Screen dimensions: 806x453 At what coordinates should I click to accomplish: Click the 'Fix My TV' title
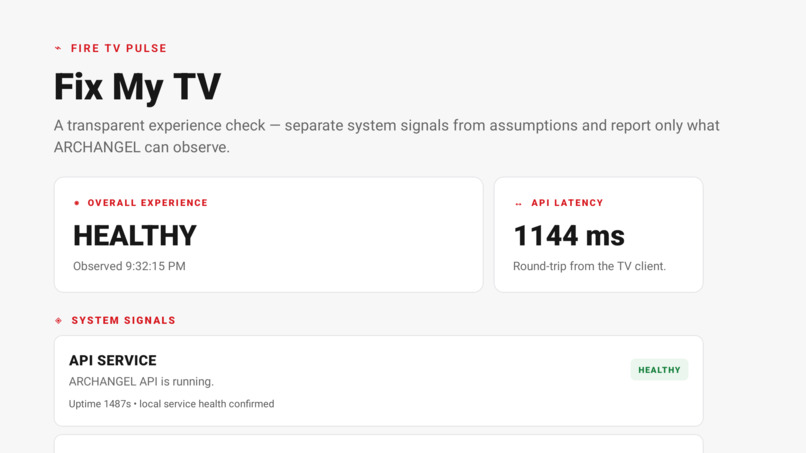[x=137, y=86]
